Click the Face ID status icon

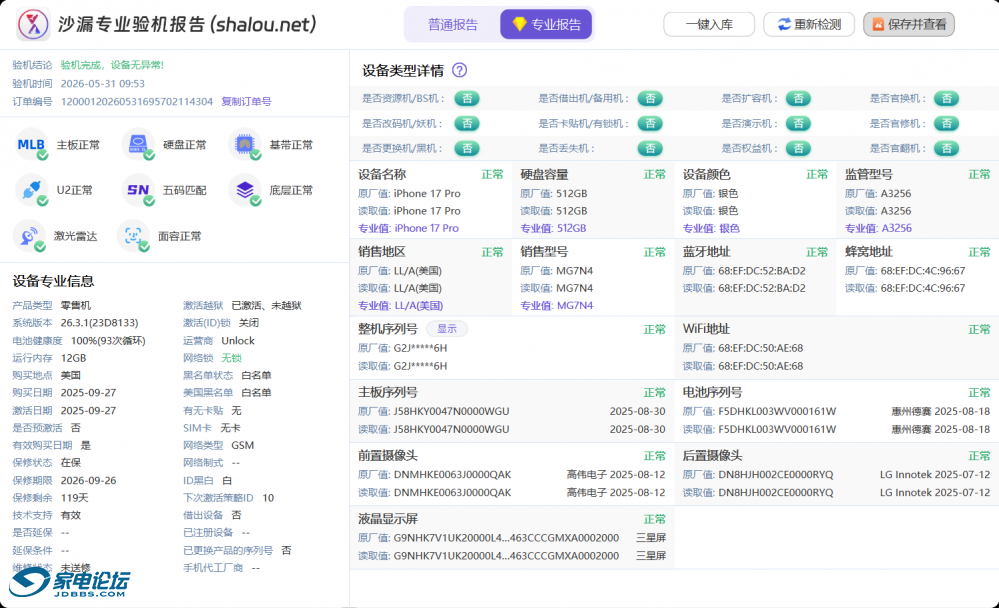pos(133,236)
